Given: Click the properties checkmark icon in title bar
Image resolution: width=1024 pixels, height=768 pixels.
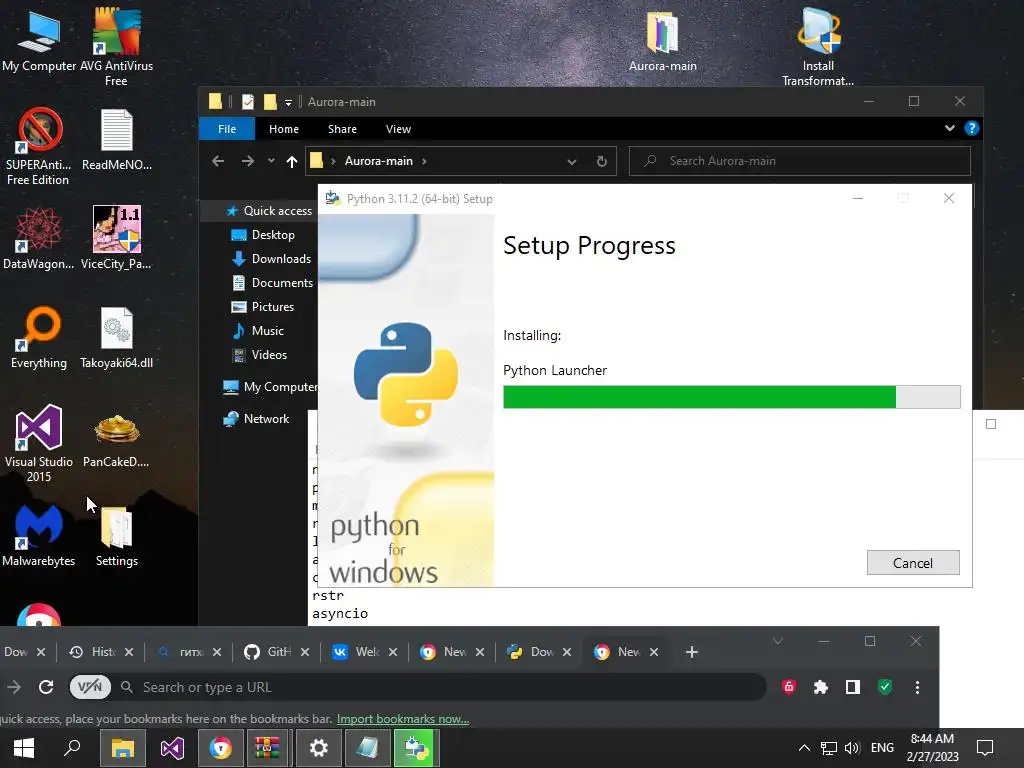Looking at the screenshot, I should pyautogui.click(x=248, y=102).
